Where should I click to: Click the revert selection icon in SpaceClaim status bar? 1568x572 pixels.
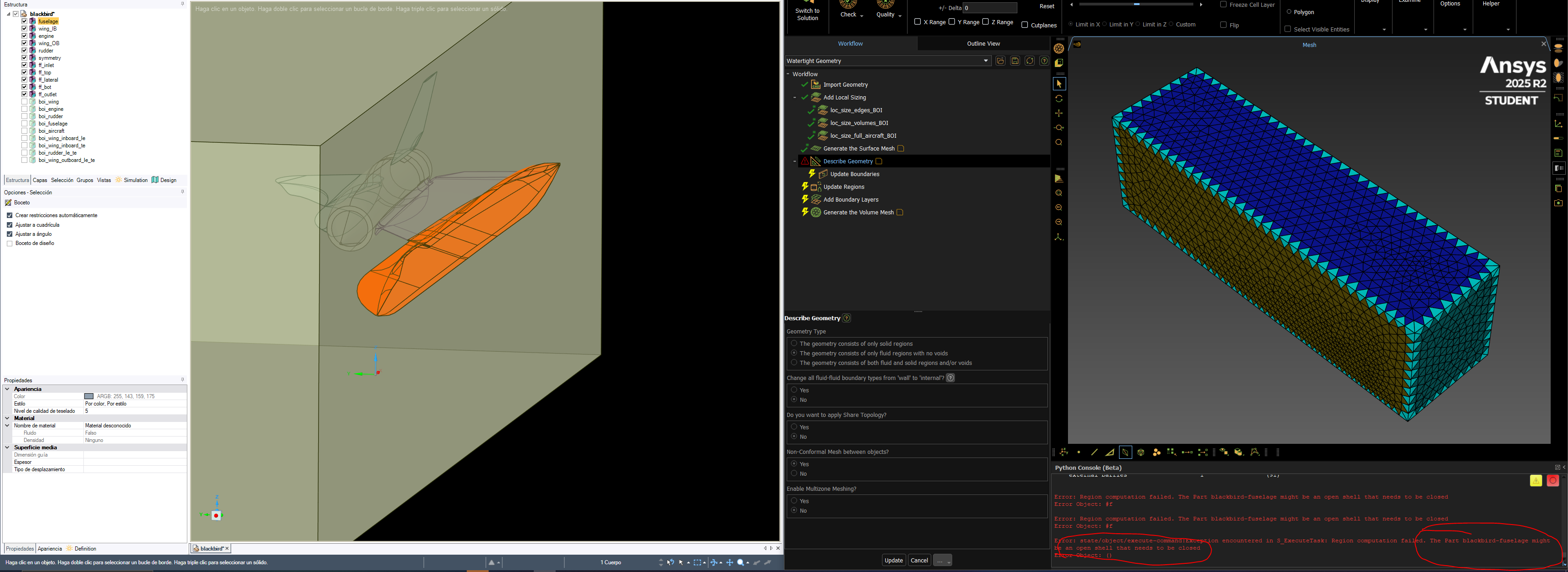[x=671, y=562]
